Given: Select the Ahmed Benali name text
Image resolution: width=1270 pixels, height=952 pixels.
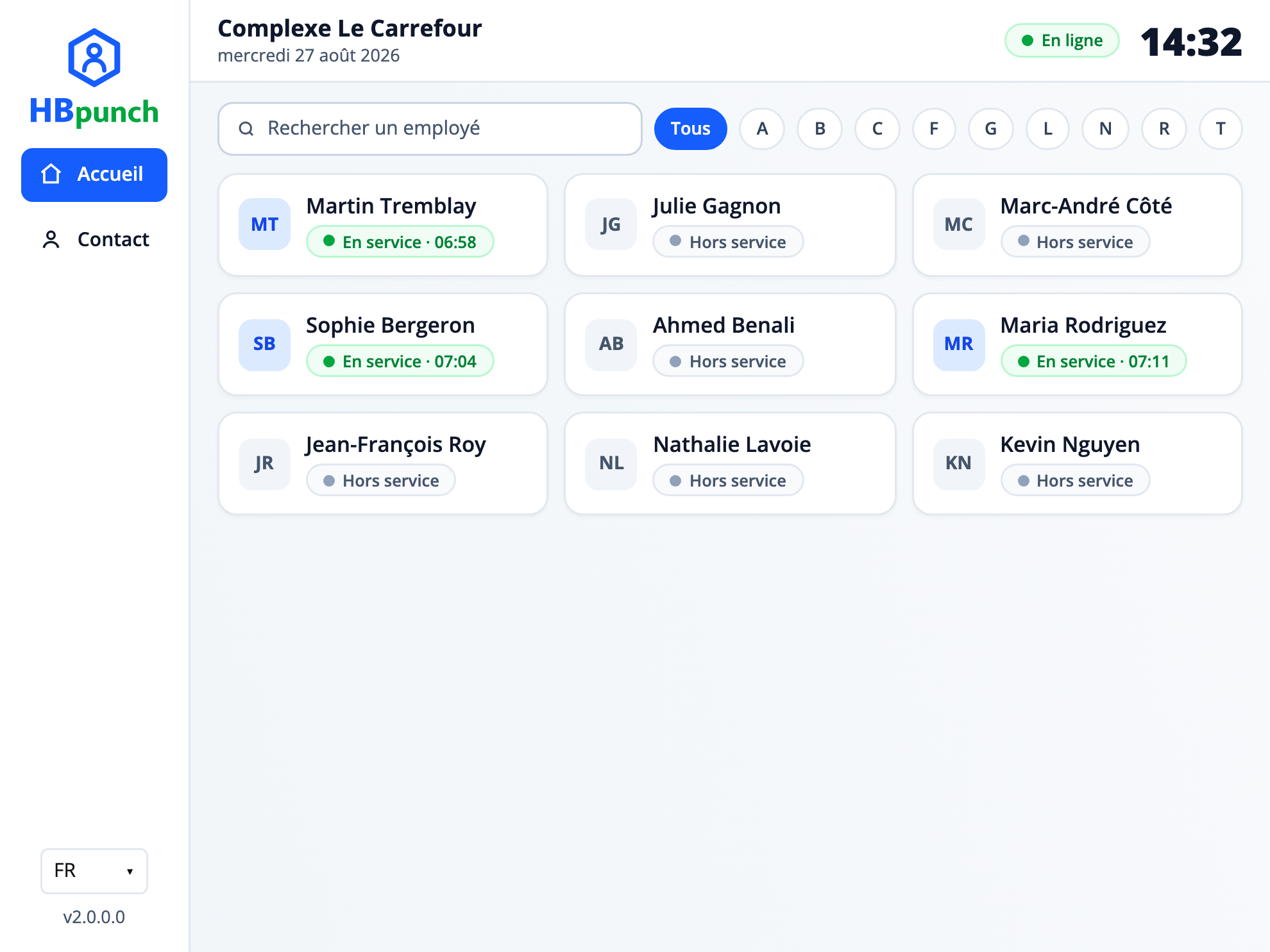Looking at the screenshot, I should pyautogui.click(x=724, y=325).
